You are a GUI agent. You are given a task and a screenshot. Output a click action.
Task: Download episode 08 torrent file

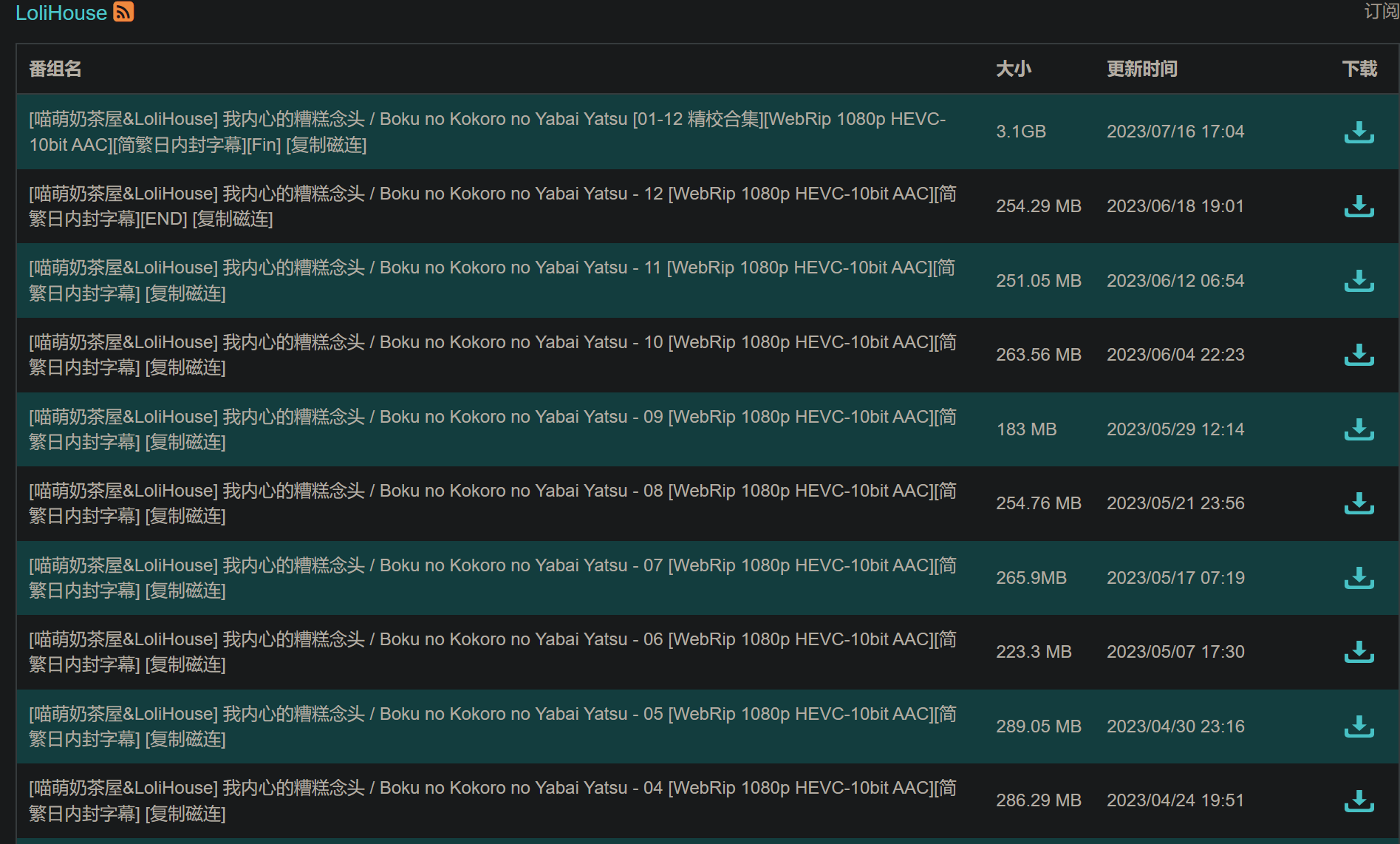[1358, 503]
